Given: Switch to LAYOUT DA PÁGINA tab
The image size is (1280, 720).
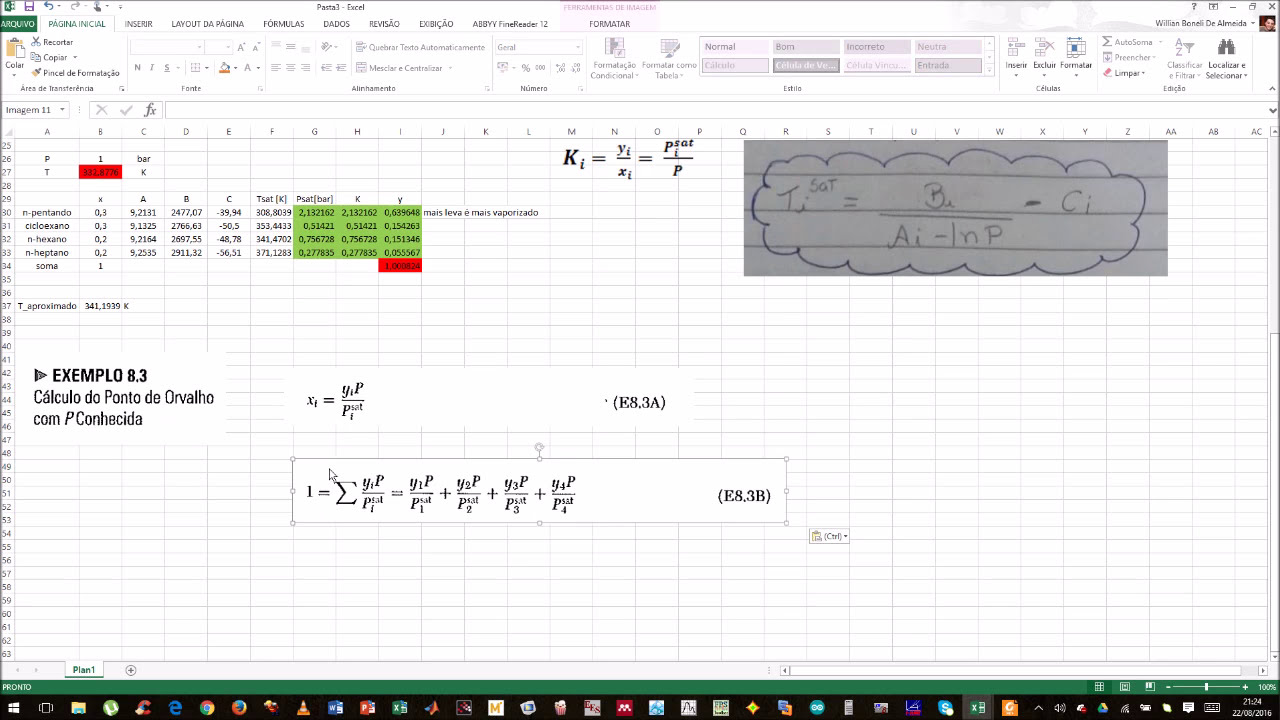Looking at the screenshot, I should click(x=208, y=24).
